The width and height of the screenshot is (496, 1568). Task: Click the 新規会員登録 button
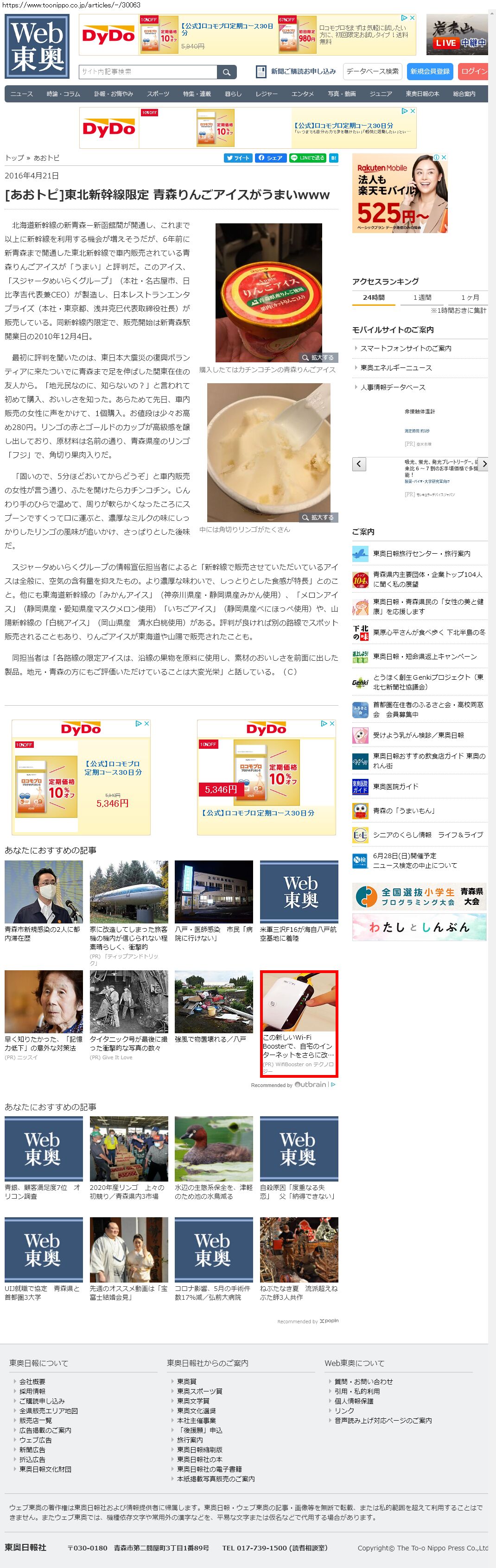tap(430, 72)
